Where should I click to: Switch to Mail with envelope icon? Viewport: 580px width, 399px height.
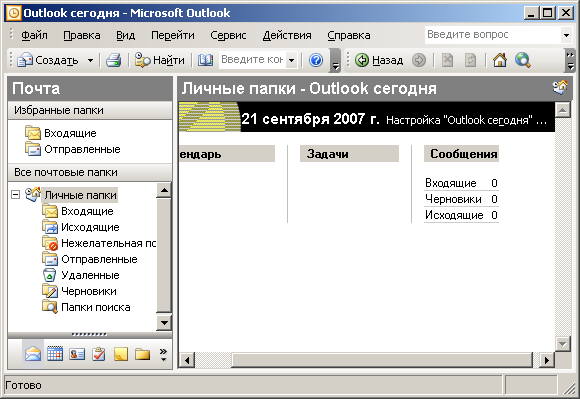(33, 354)
